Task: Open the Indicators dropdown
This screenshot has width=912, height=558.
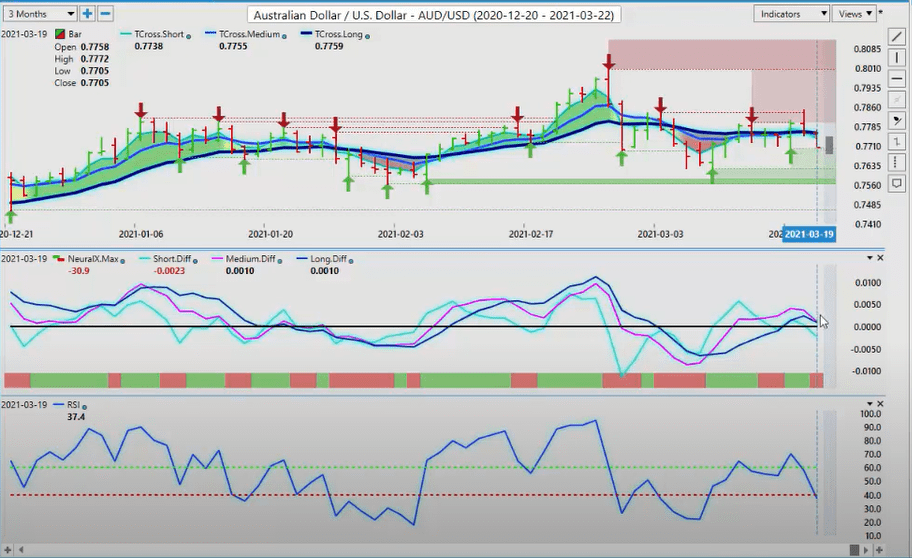Action: tap(792, 13)
